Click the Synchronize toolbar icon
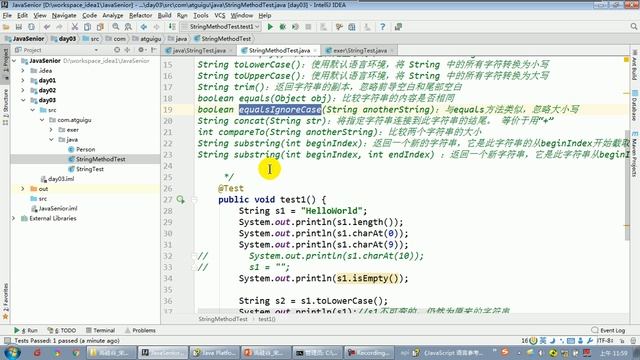Viewport: 640px width, 360px height. pos(31,27)
